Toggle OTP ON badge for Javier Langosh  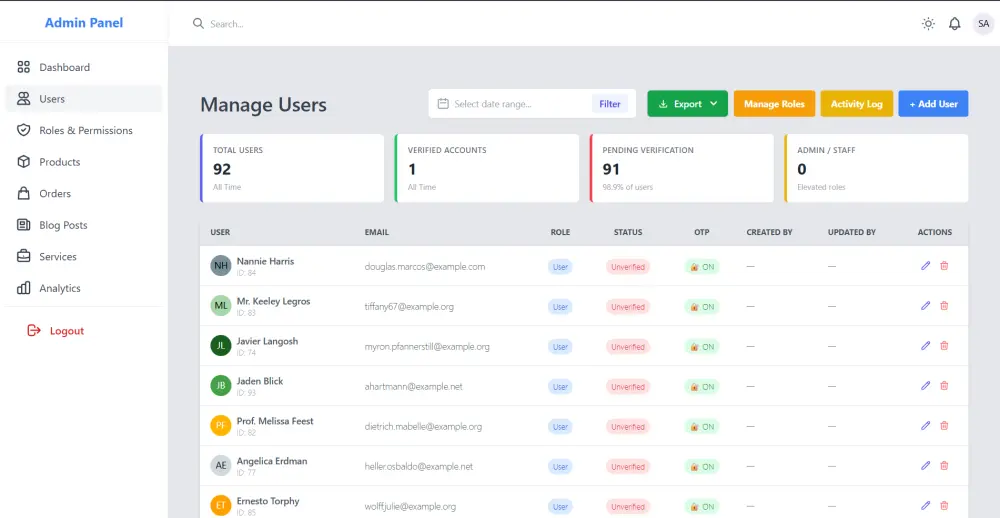(702, 347)
